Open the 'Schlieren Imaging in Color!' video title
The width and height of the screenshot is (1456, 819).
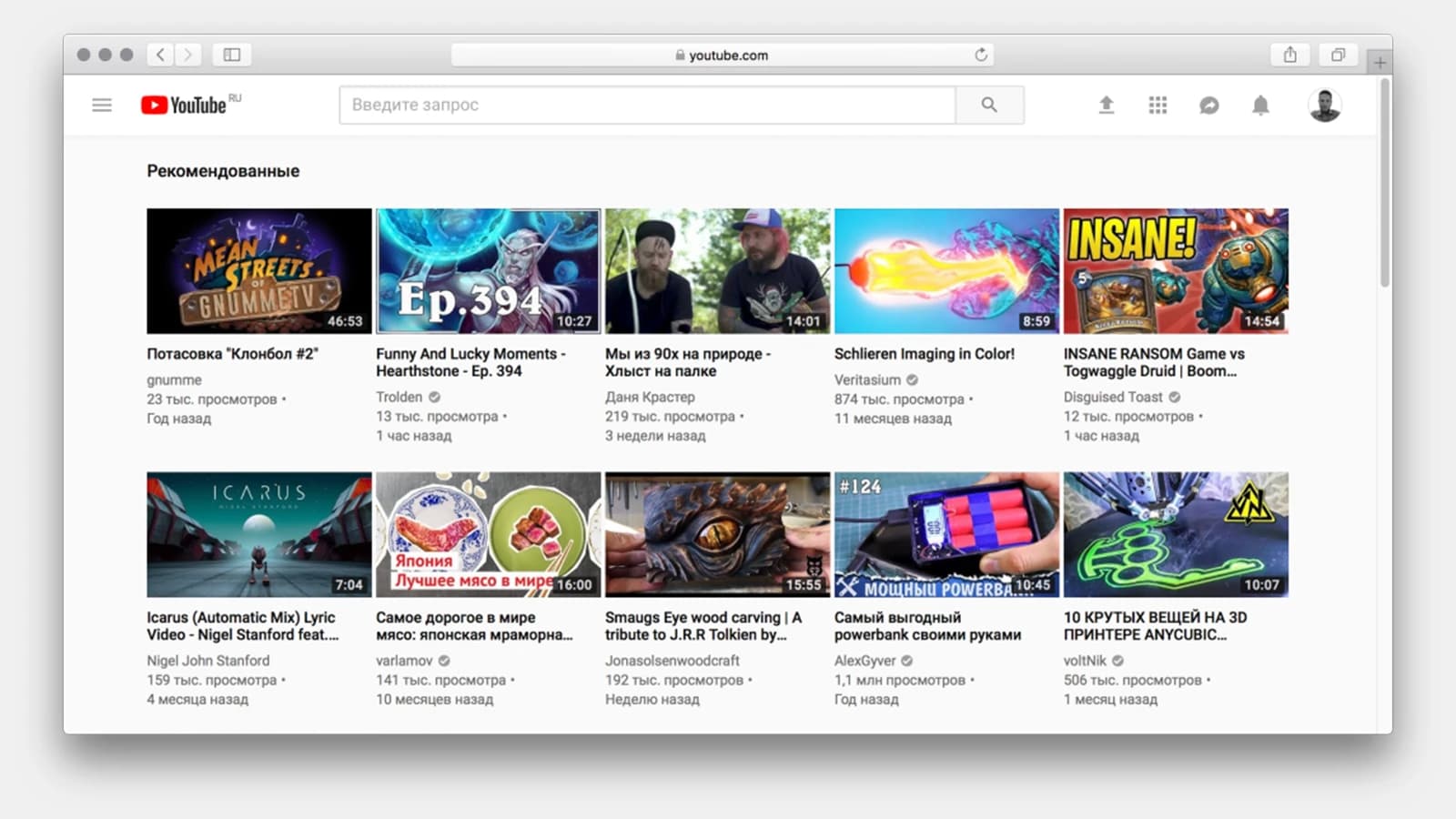coord(924,354)
